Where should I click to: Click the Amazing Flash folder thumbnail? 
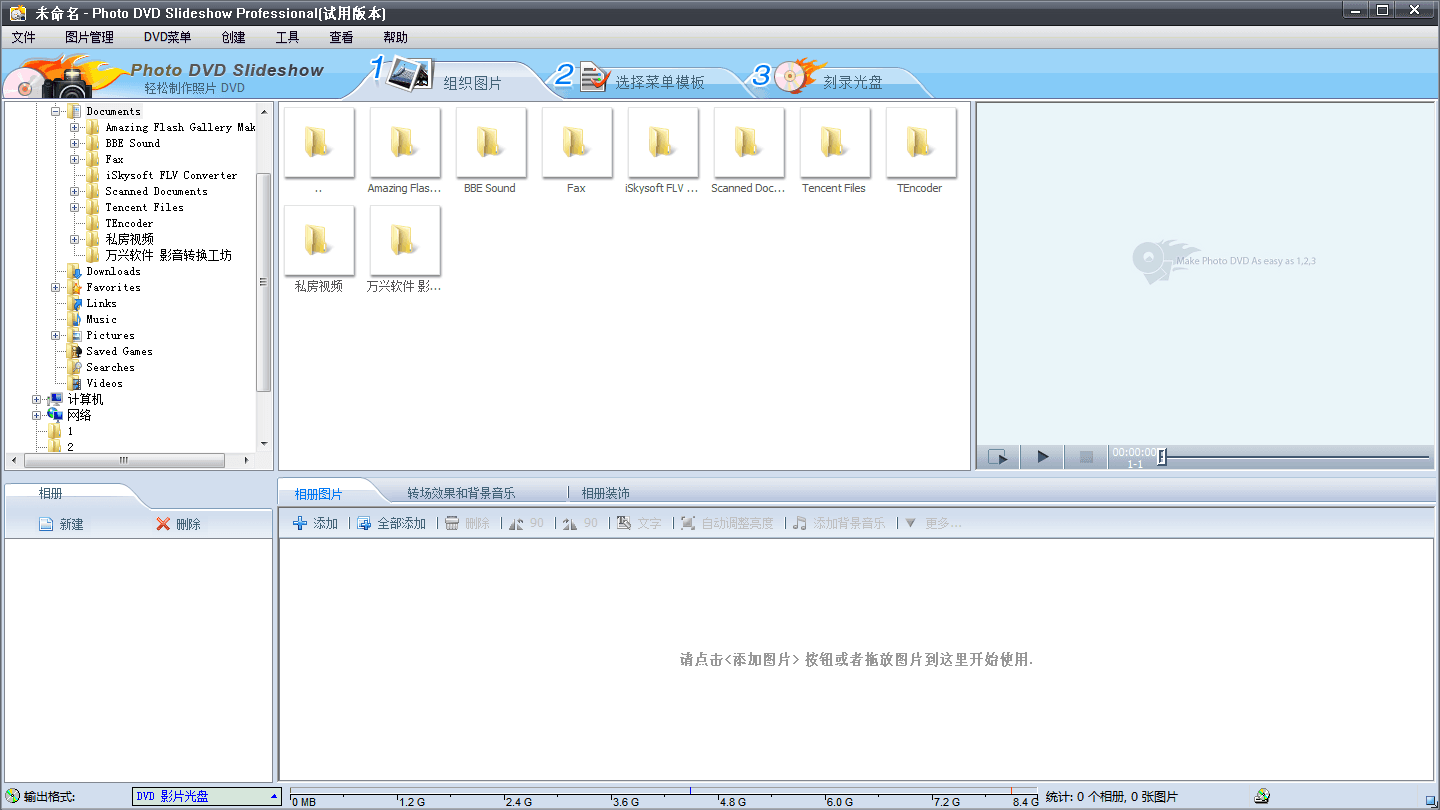click(x=404, y=142)
